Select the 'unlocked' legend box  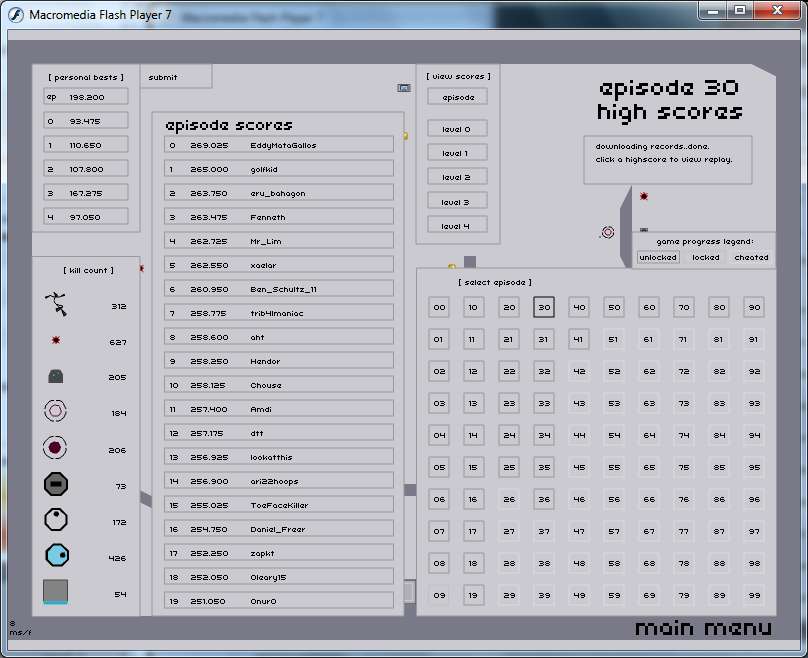click(x=658, y=257)
